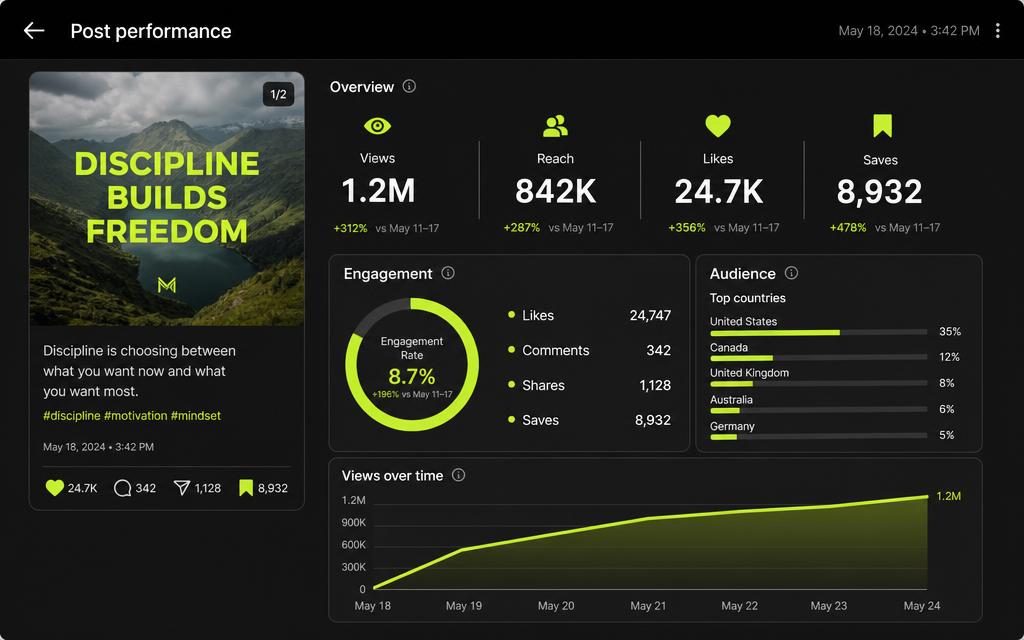
Task: Click the United Kingdom audience bar
Action: click(x=818, y=384)
